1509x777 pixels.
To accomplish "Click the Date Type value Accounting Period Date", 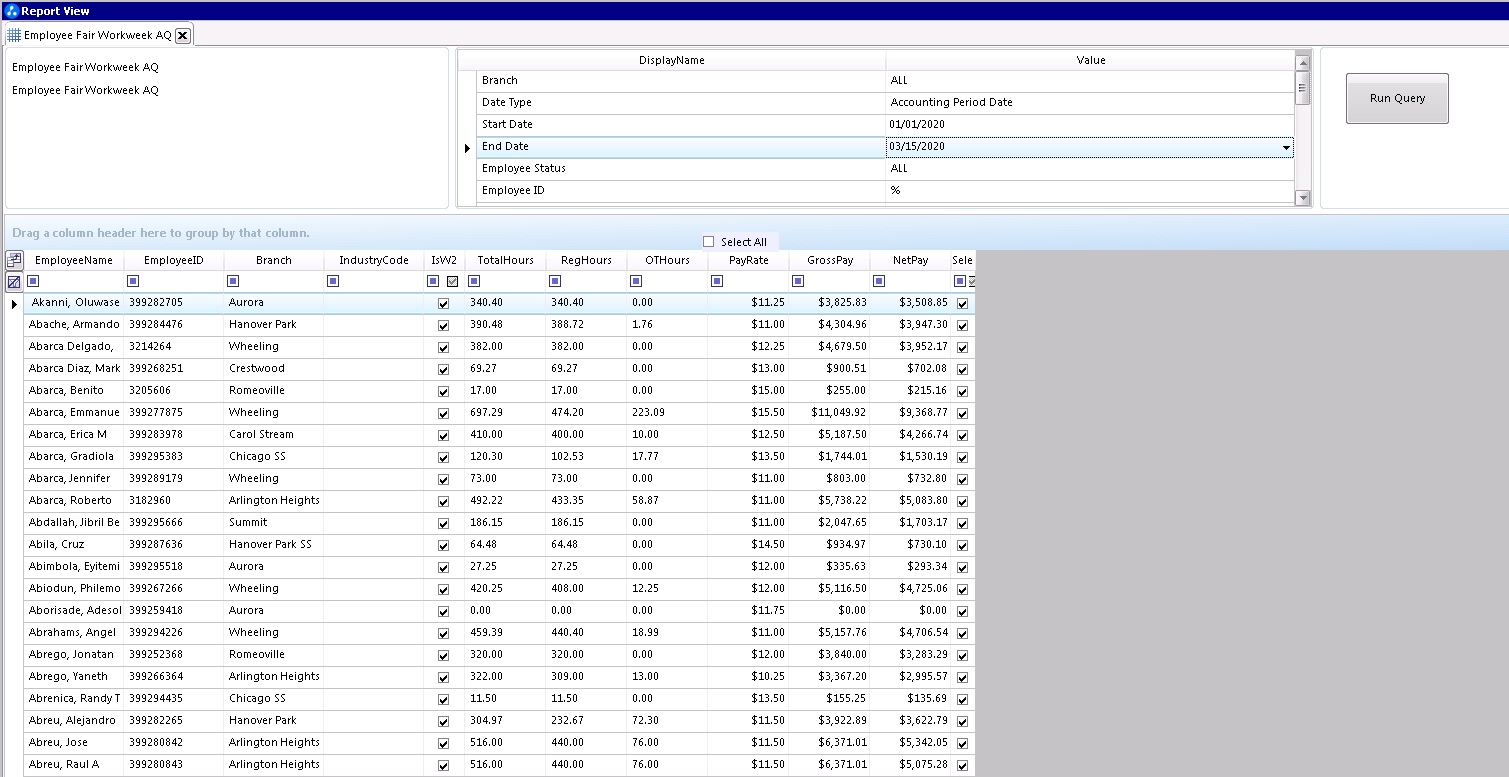I will click(x=1089, y=102).
